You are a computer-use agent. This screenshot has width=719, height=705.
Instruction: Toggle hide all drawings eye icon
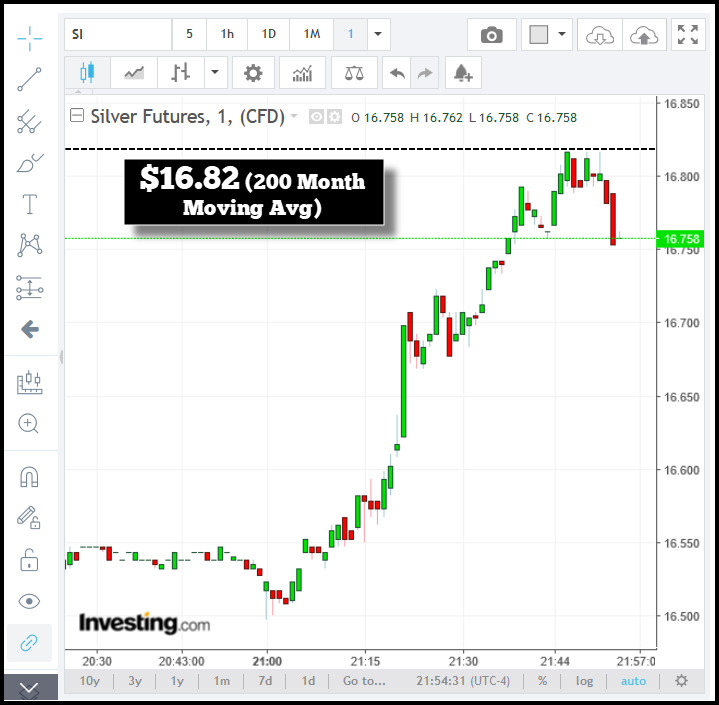pos(29,601)
